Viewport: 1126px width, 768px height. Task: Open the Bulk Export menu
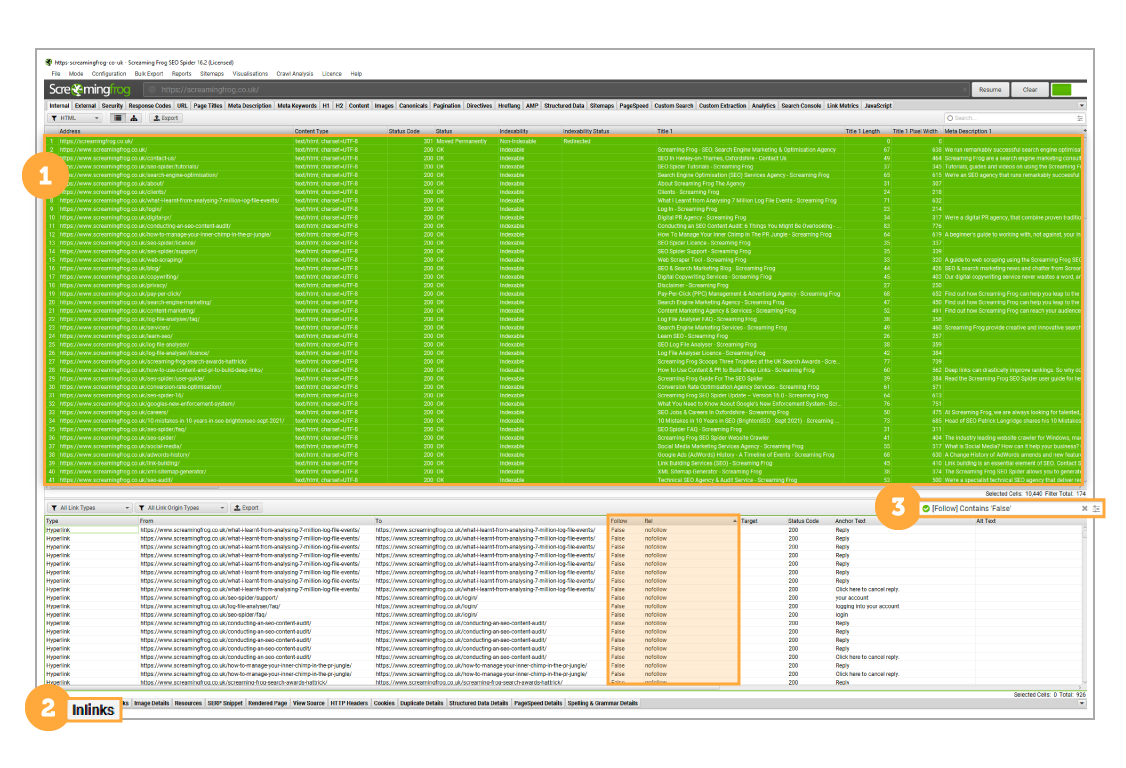coord(149,74)
